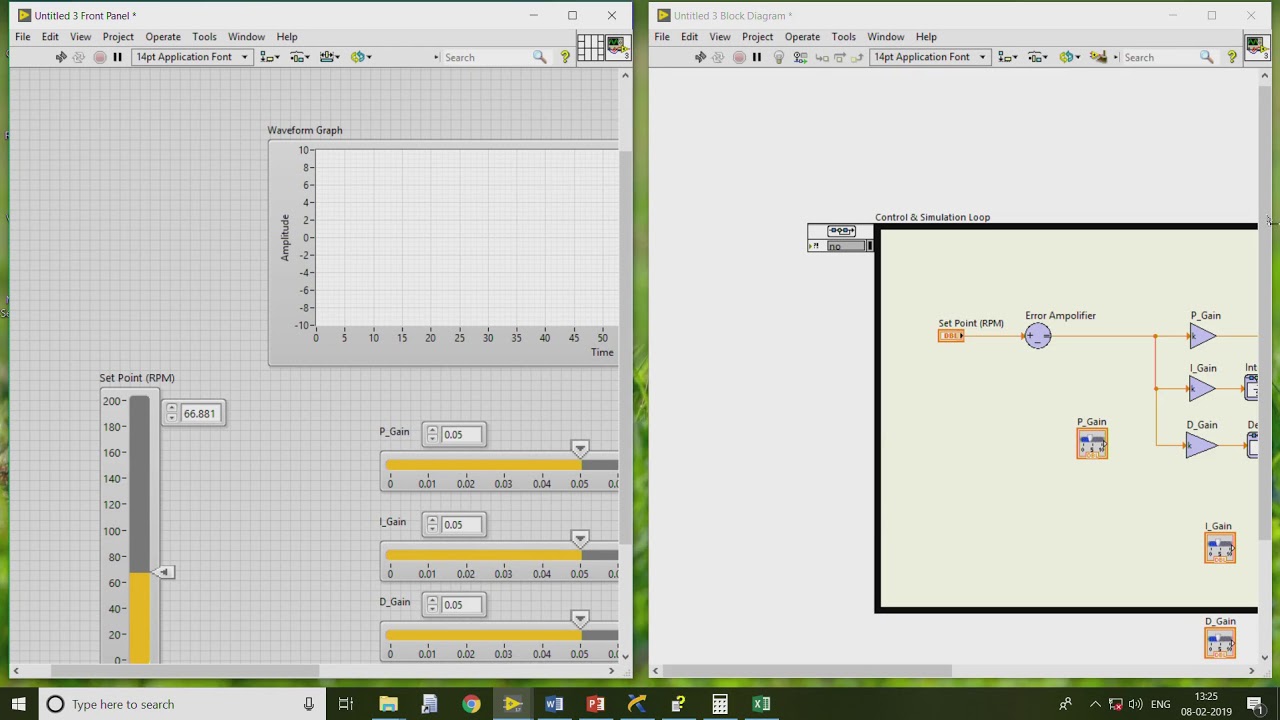Click Error Ampolifier summation node

point(1038,336)
